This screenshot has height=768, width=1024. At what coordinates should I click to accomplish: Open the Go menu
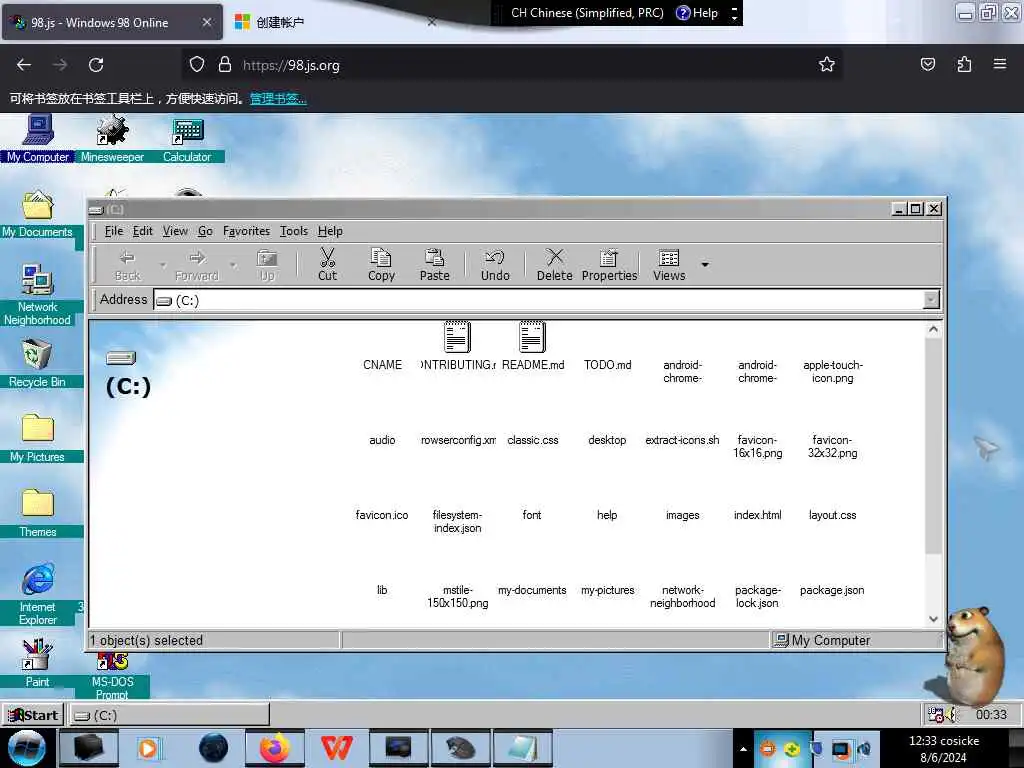(205, 231)
